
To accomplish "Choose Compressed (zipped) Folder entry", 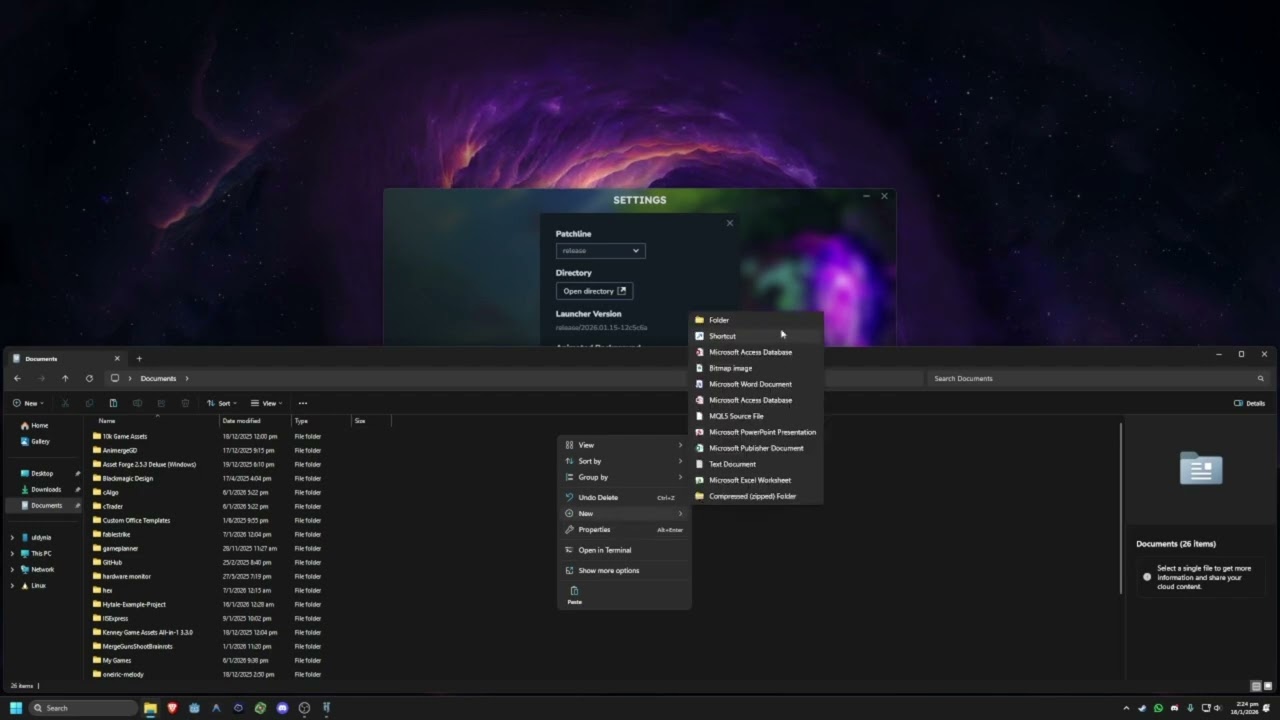I will [x=756, y=496].
